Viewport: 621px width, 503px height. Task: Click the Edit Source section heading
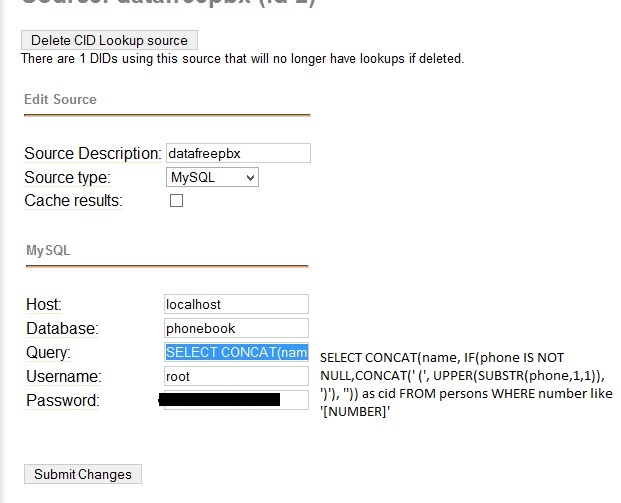(60, 100)
